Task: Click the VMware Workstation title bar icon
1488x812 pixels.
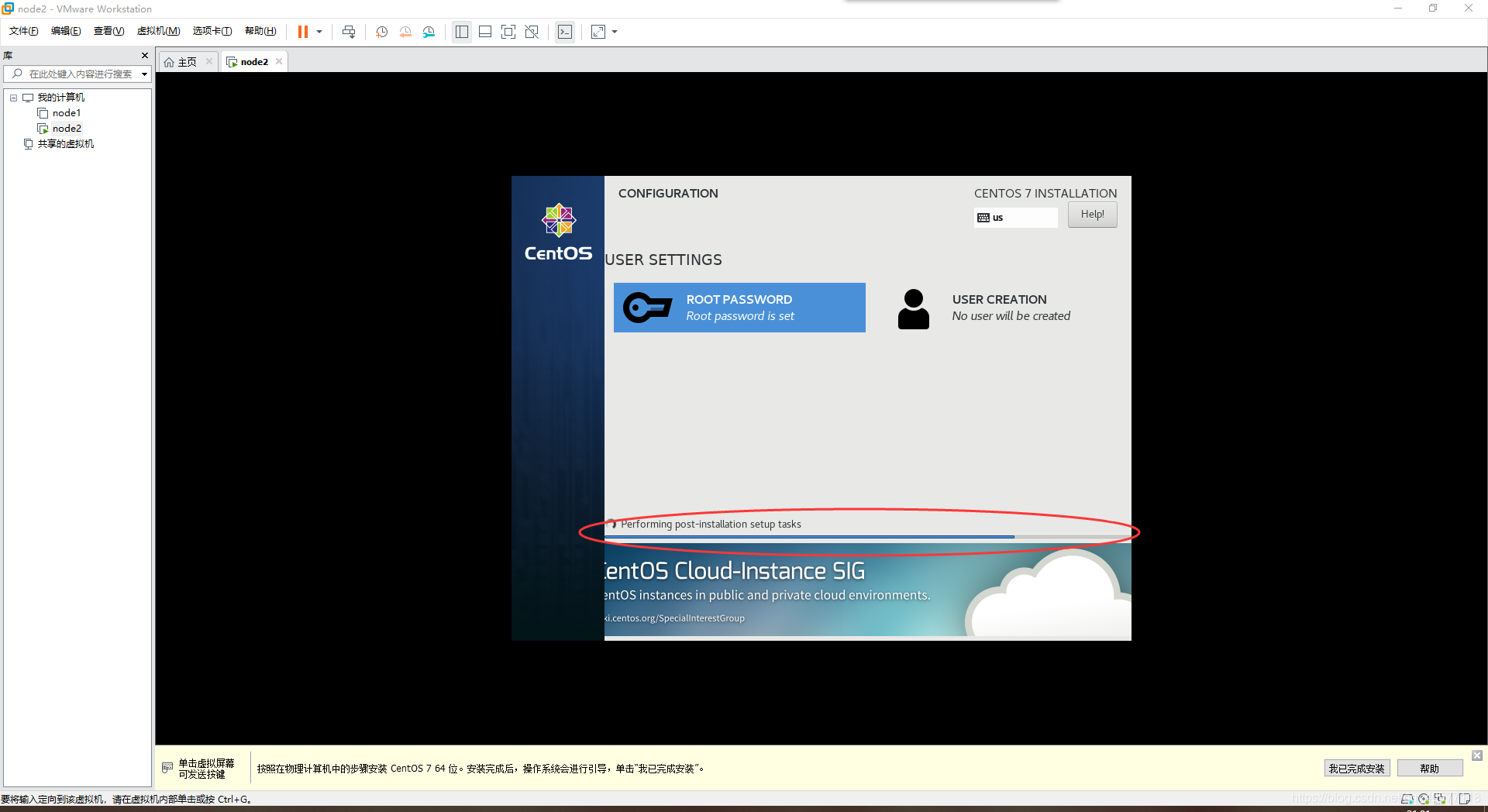Action: (x=8, y=9)
